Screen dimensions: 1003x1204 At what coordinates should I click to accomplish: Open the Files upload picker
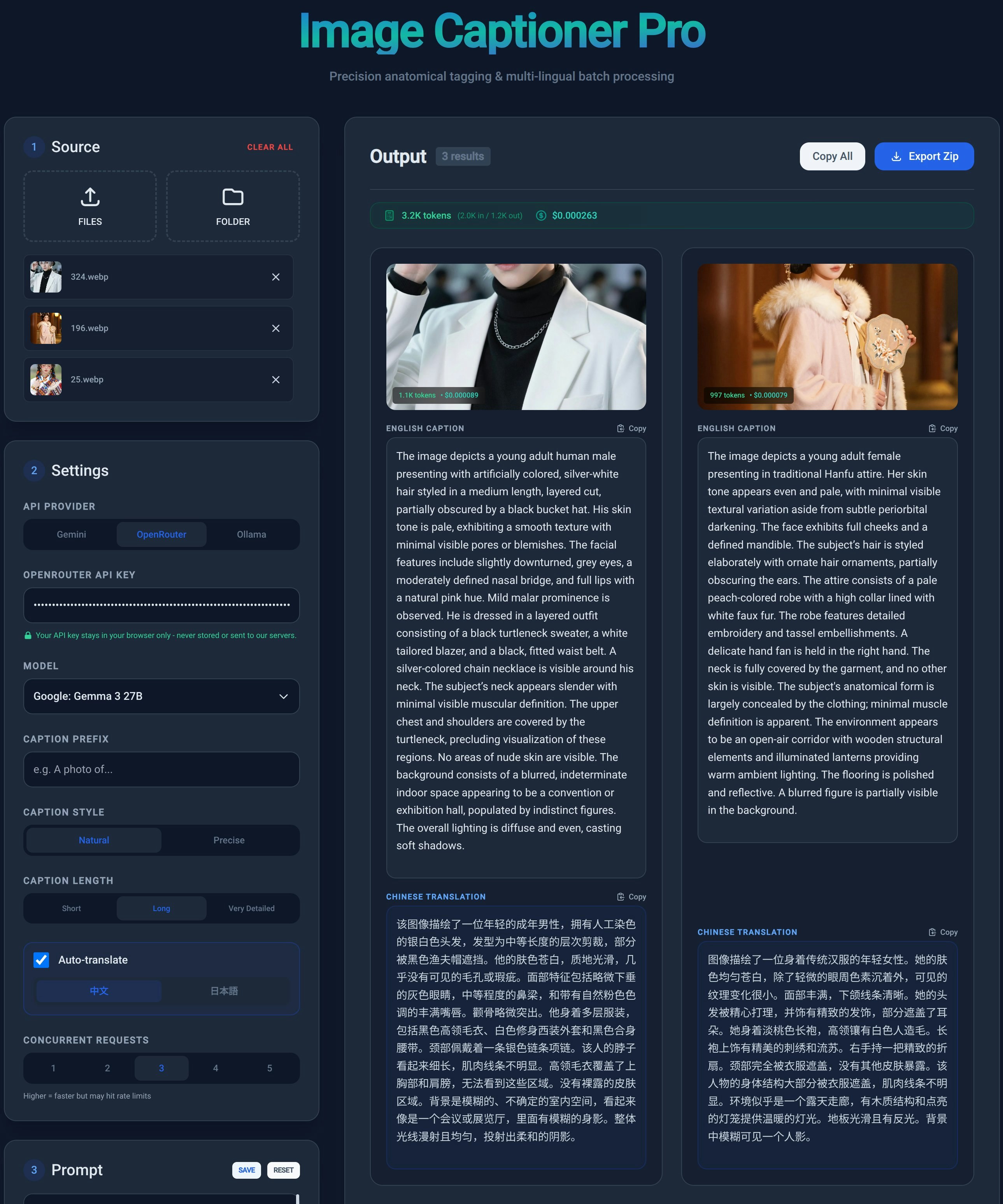coord(89,207)
